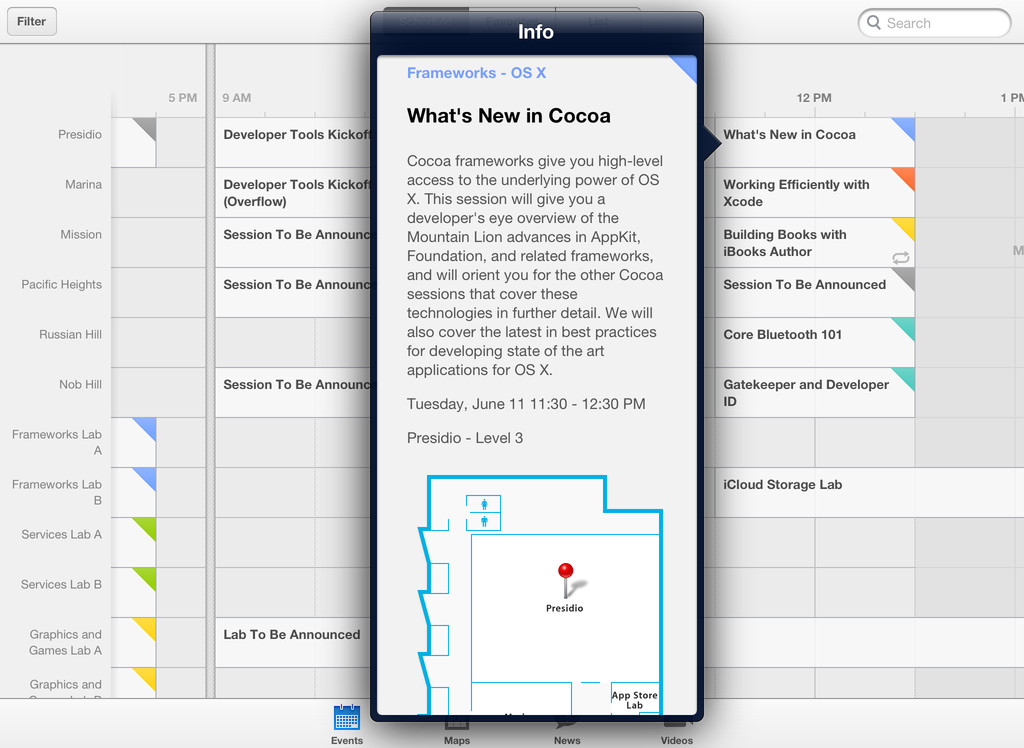
Task: Click the 12 PM time header
Action: tap(814, 98)
